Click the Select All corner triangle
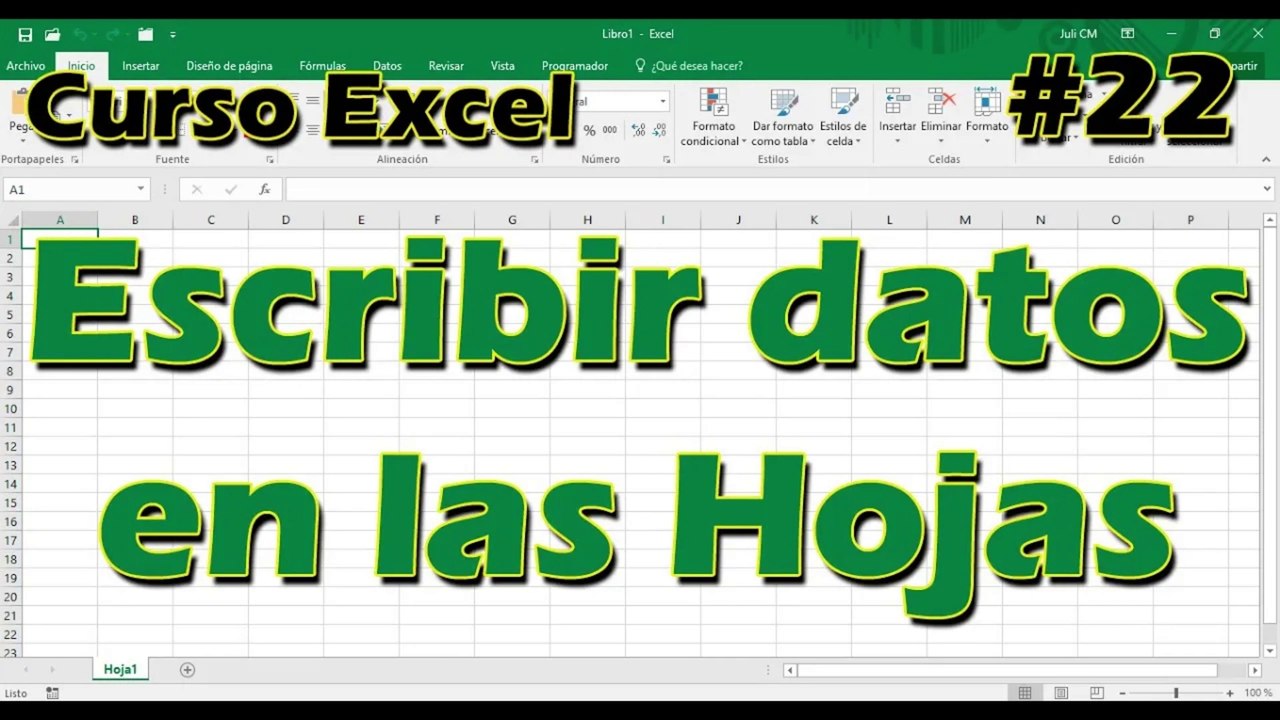 tap(11, 220)
